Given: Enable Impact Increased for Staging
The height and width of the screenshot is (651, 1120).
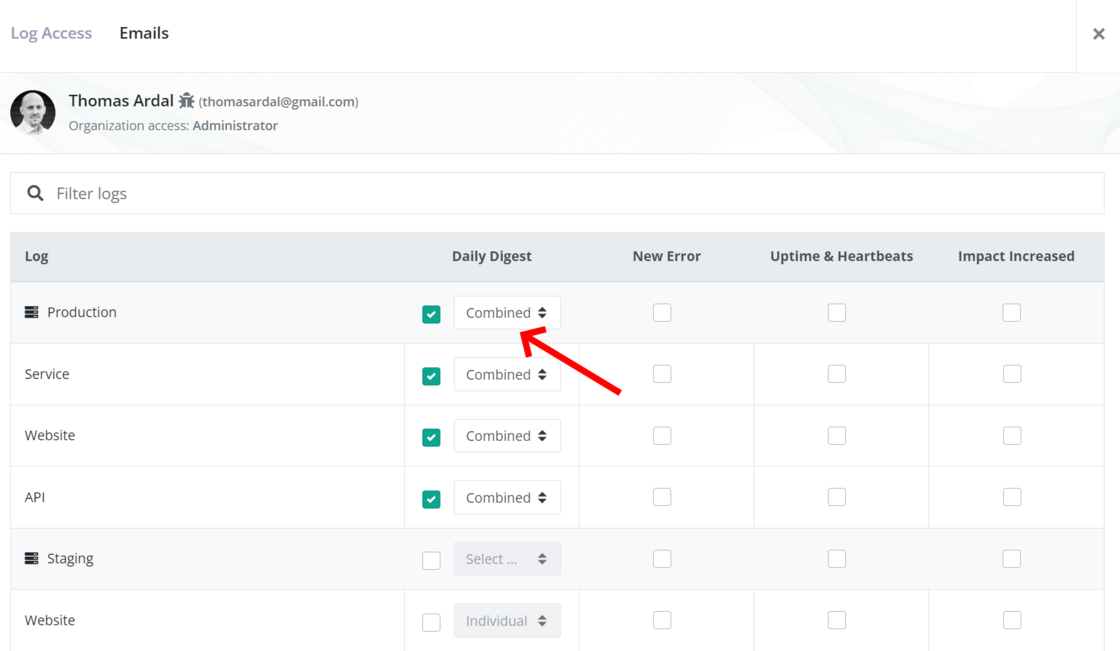Looking at the screenshot, I should click(x=1011, y=558).
